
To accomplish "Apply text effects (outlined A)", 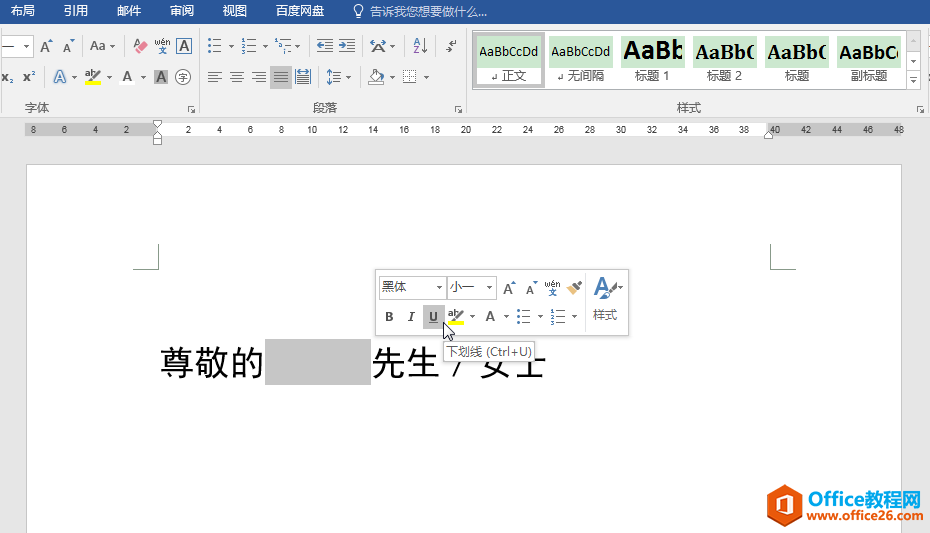I will (60, 77).
